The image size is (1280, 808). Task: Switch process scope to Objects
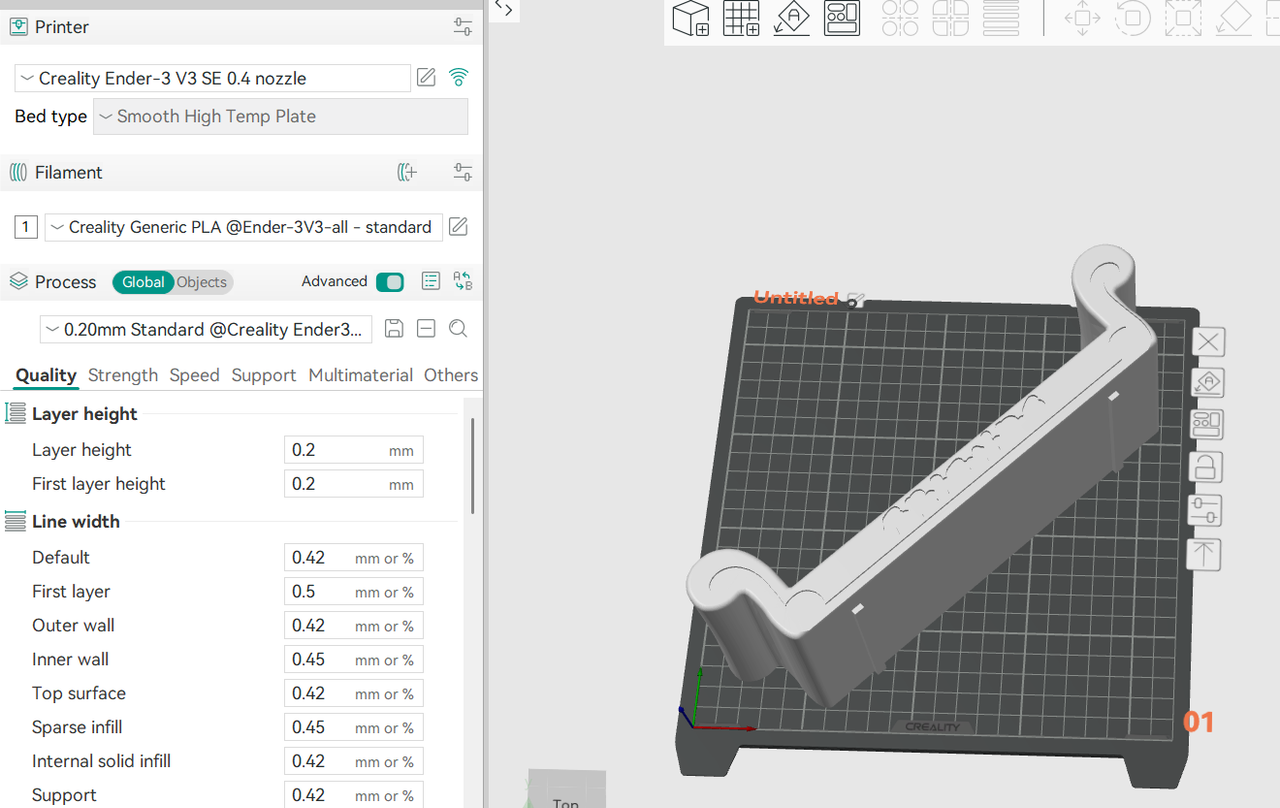202,282
